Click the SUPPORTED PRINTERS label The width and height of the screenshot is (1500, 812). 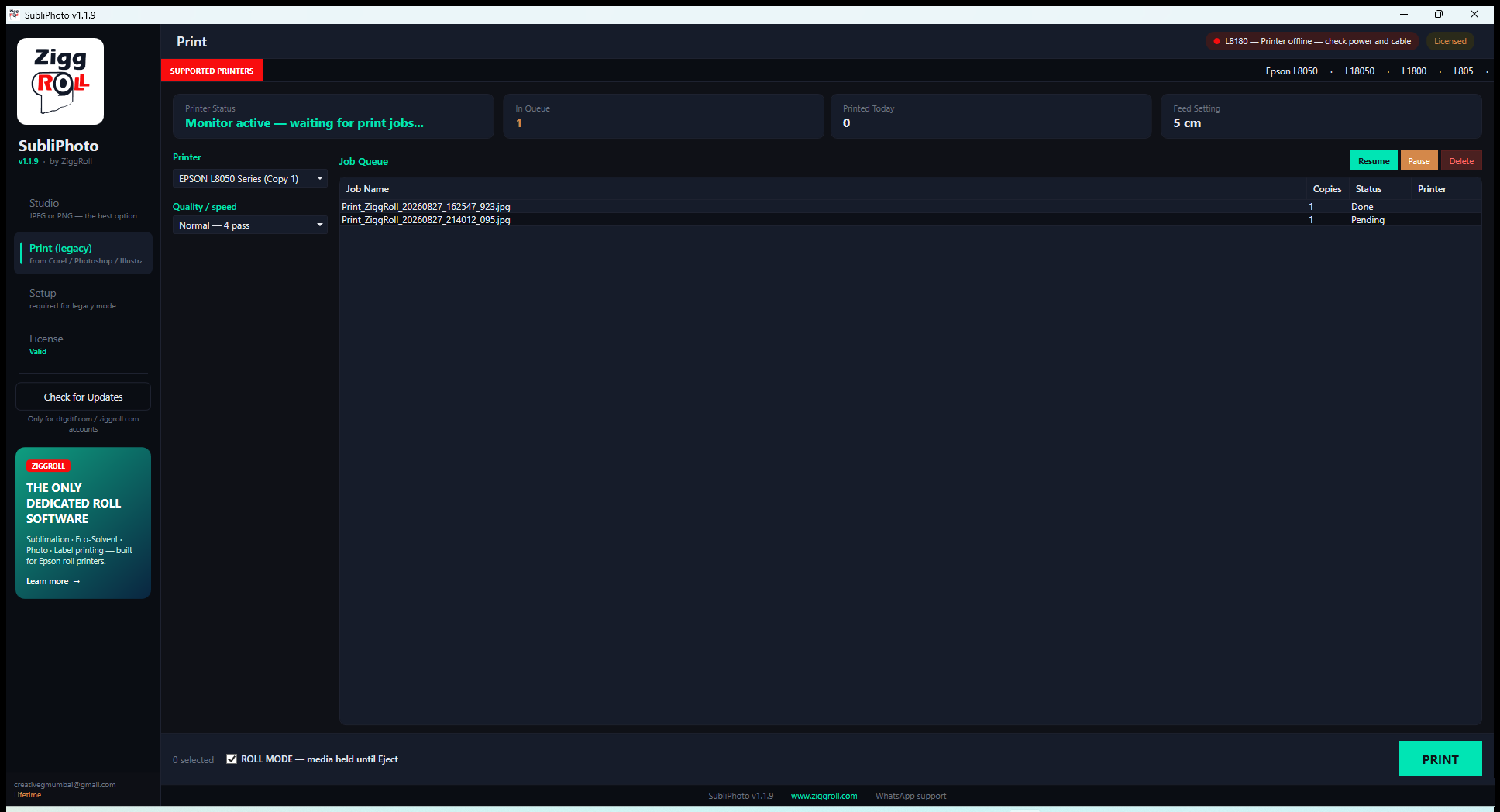point(212,71)
